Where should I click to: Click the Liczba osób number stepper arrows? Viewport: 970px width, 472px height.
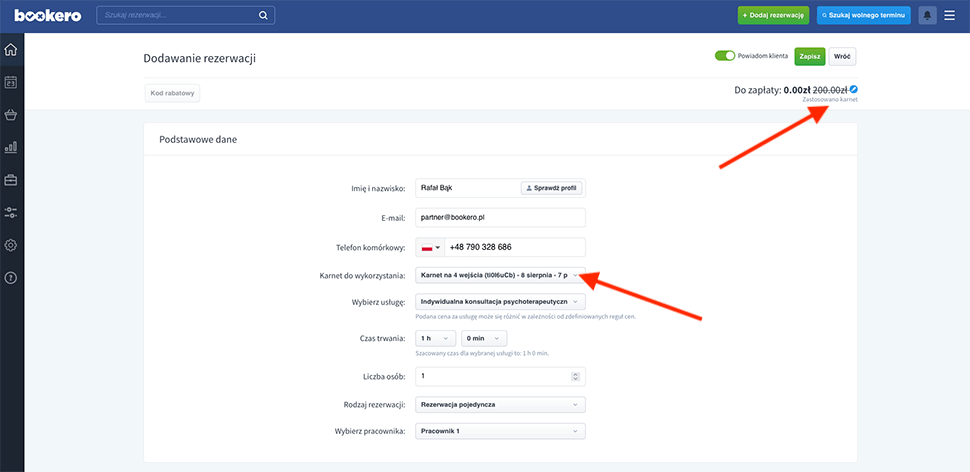[575, 376]
